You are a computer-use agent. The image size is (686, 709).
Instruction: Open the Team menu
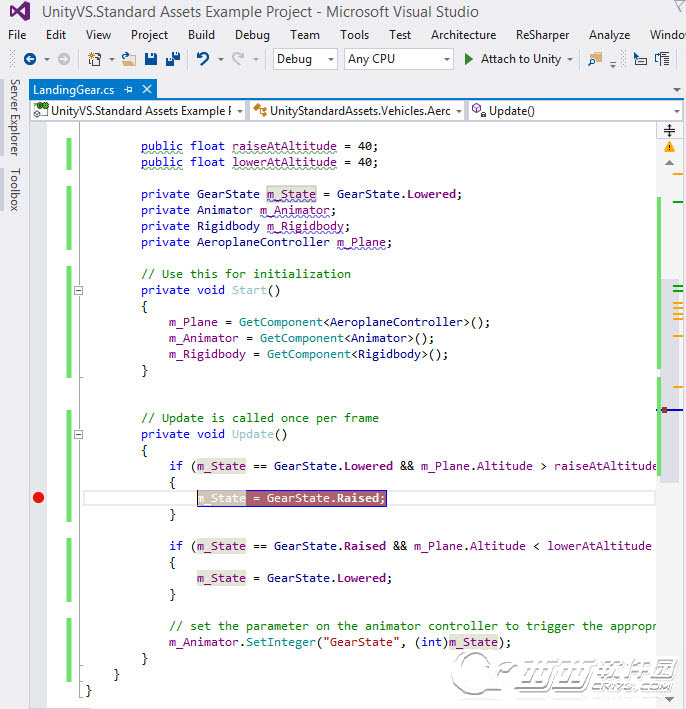[x=305, y=35]
